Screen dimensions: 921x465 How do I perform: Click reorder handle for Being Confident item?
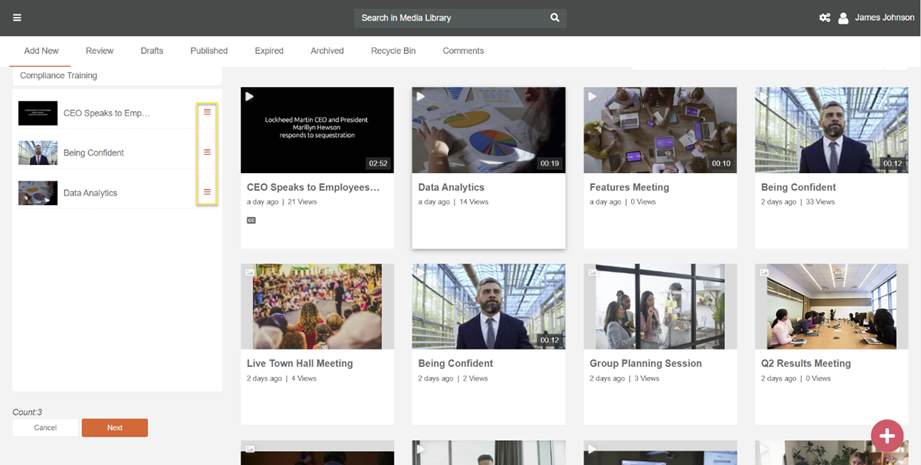[x=207, y=152]
